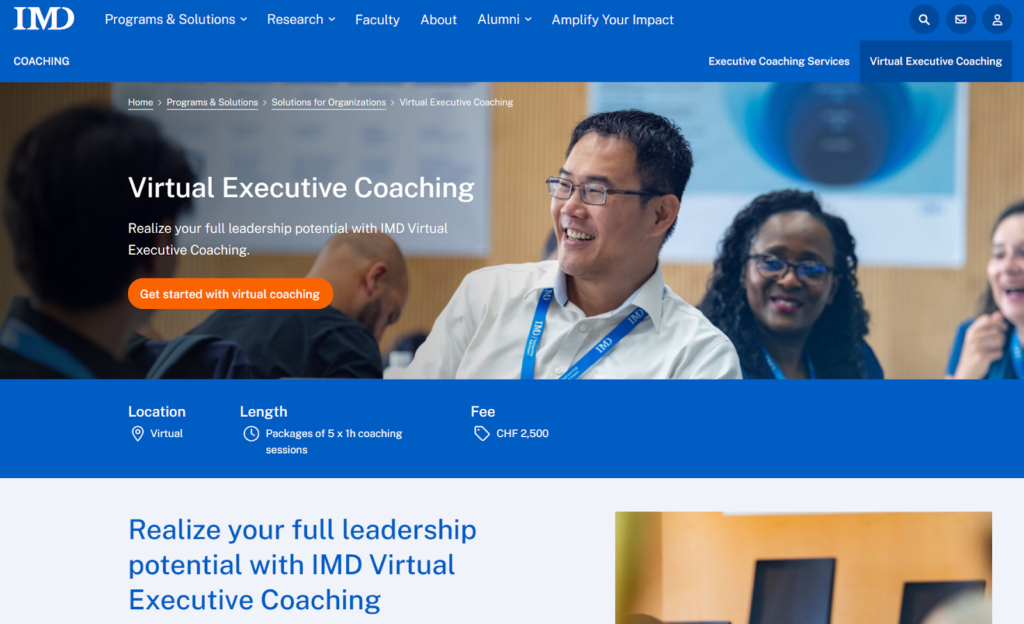Click the laptop photo thumbnail
1024x624 pixels.
pyautogui.click(x=803, y=568)
